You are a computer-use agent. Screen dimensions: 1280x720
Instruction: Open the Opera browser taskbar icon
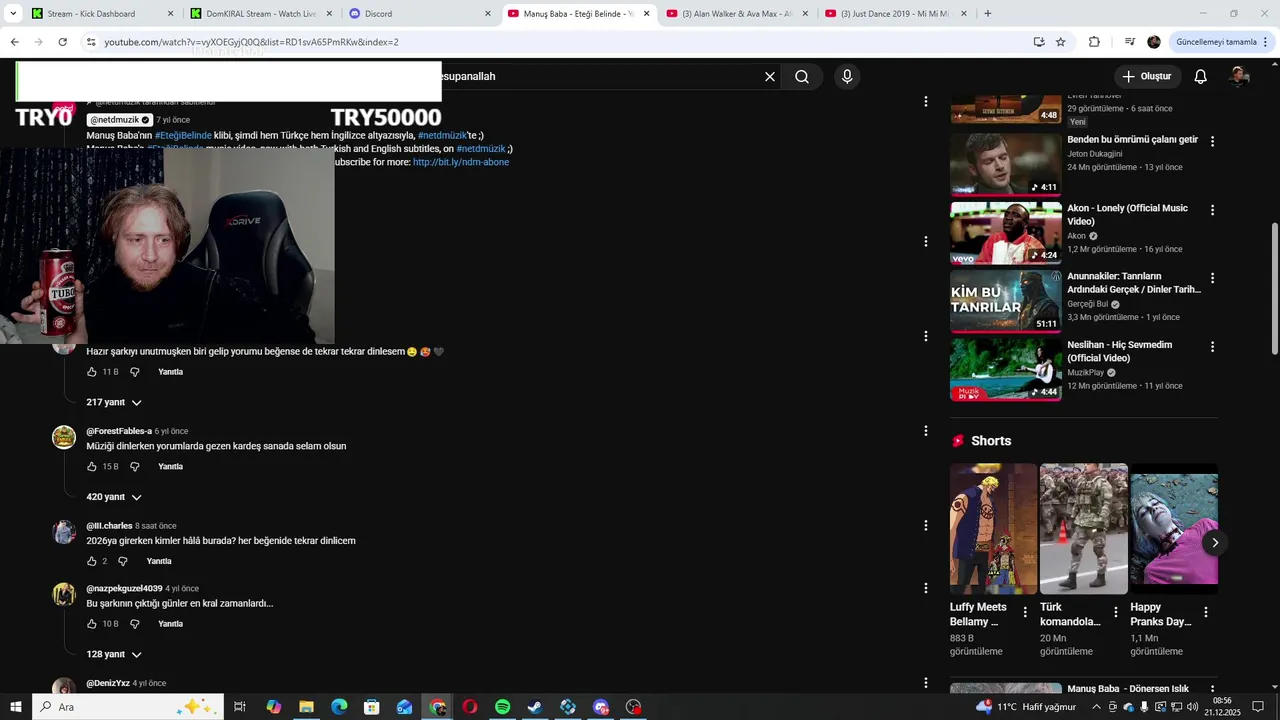(469, 707)
